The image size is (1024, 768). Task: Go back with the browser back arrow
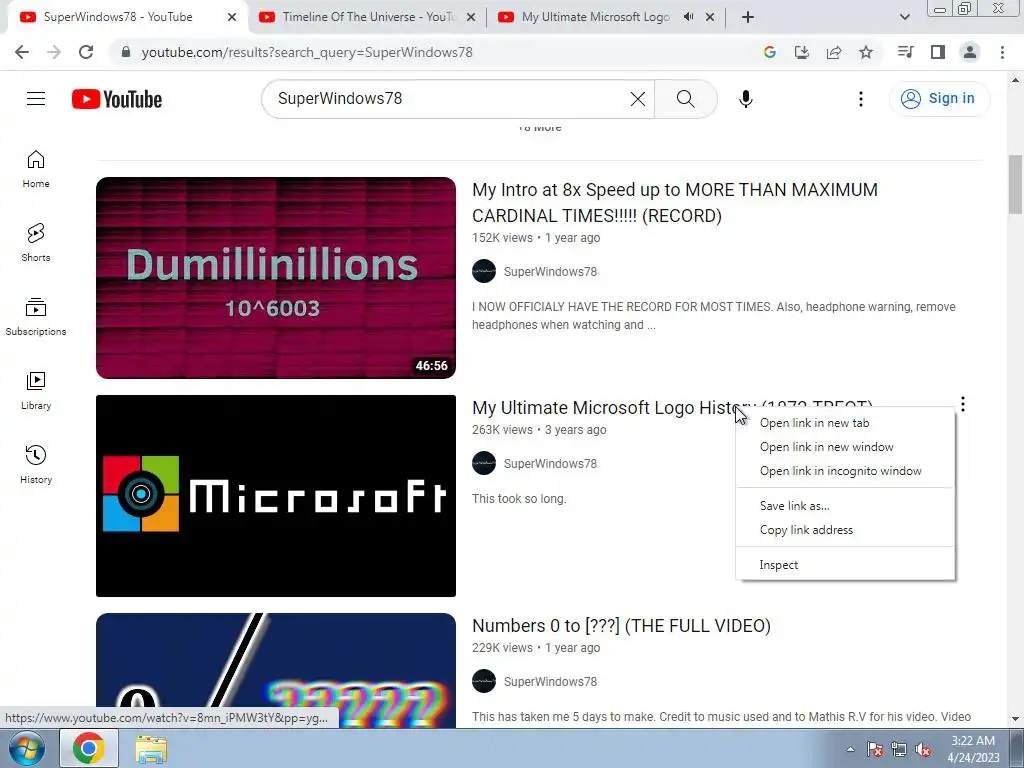click(x=22, y=52)
